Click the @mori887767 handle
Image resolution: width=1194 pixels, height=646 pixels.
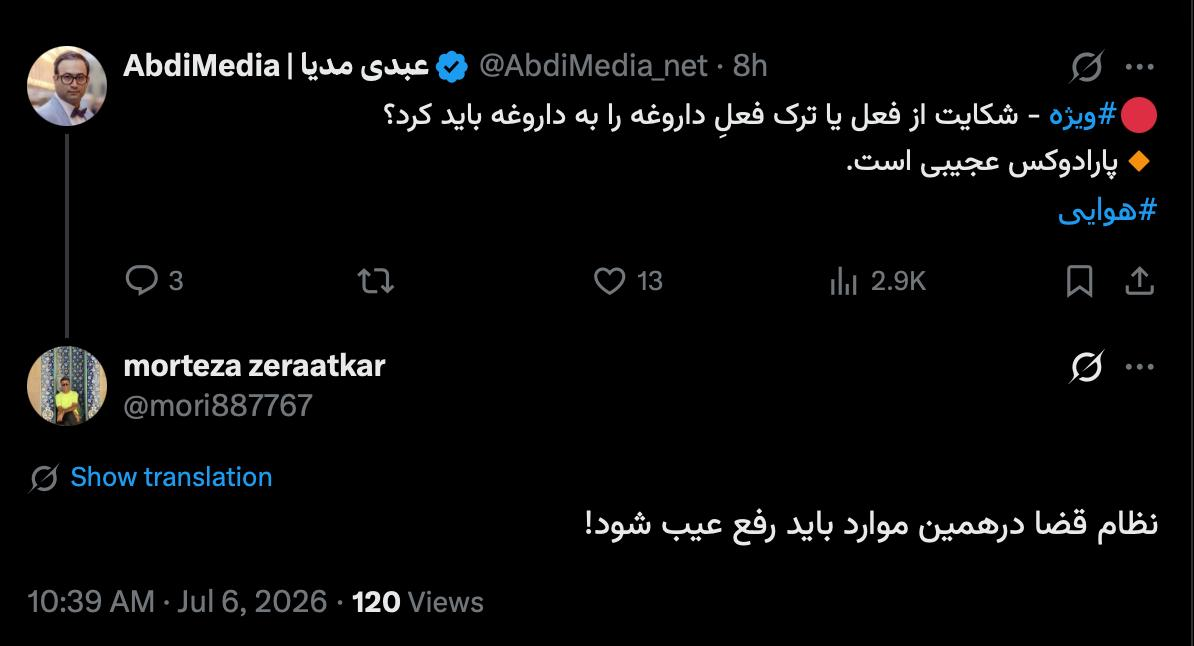pos(218,406)
